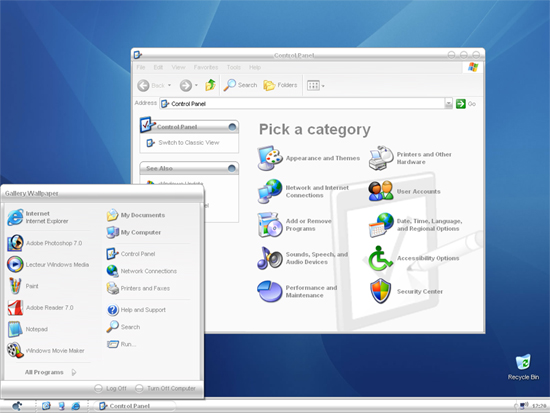This screenshot has width=550, height=413.
Task: Click Switch to Classic View link
Action: pyautogui.click(x=189, y=143)
